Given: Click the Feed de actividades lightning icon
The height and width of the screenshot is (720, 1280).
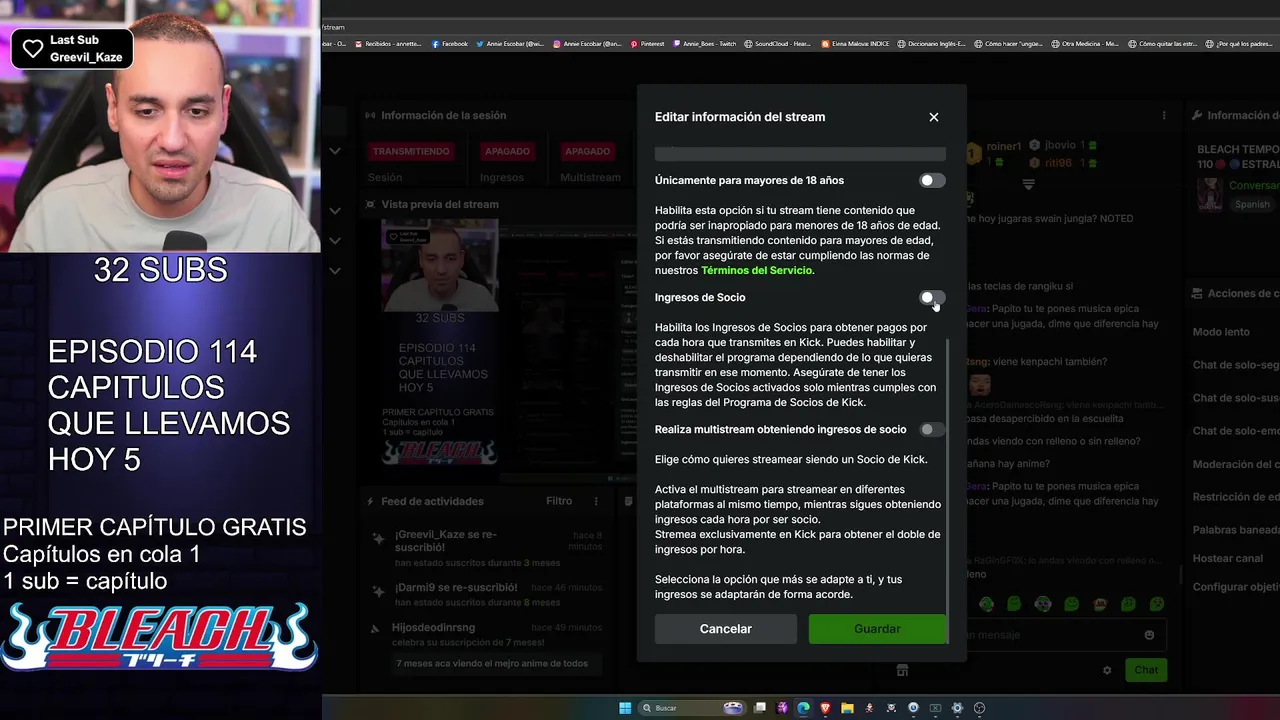Looking at the screenshot, I should 371,501.
